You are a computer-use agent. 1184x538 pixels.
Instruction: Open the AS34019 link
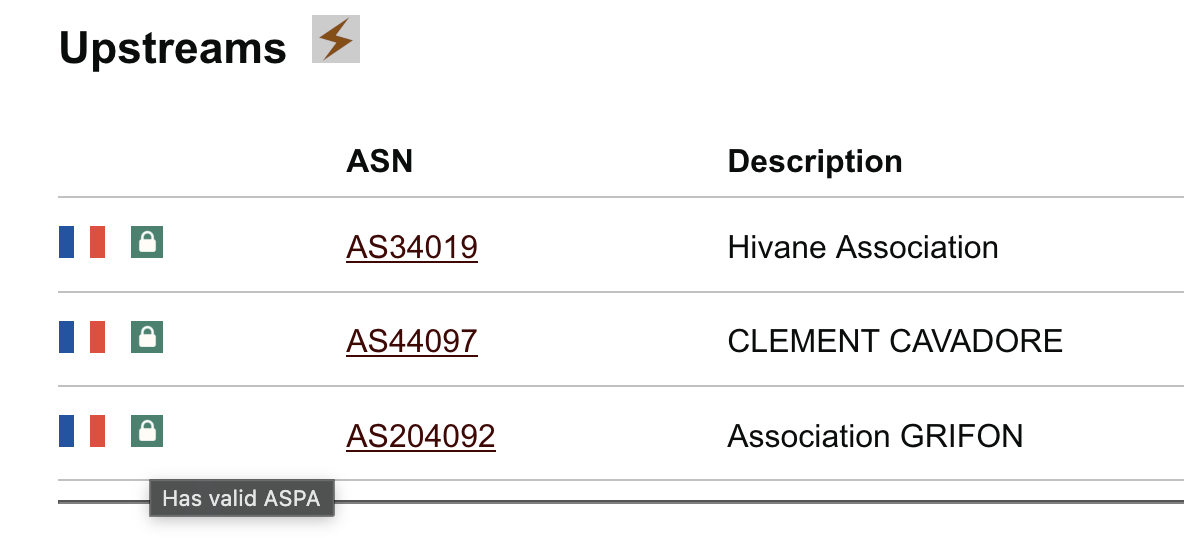[x=412, y=247]
